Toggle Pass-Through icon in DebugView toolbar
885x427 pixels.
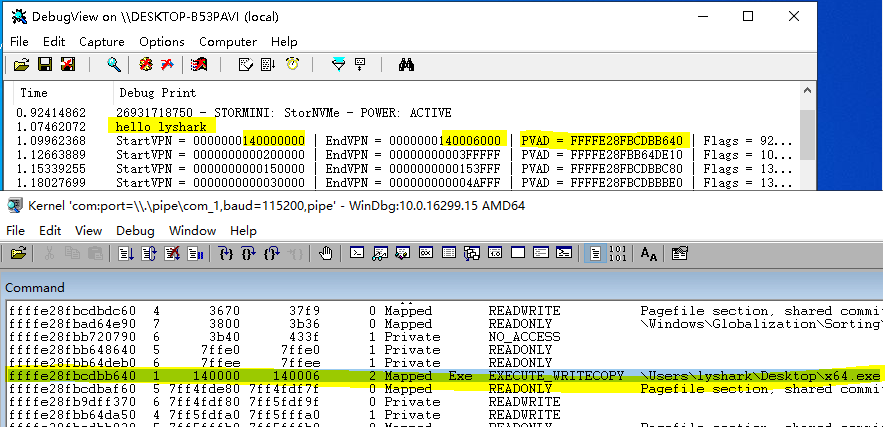tap(168, 65)
